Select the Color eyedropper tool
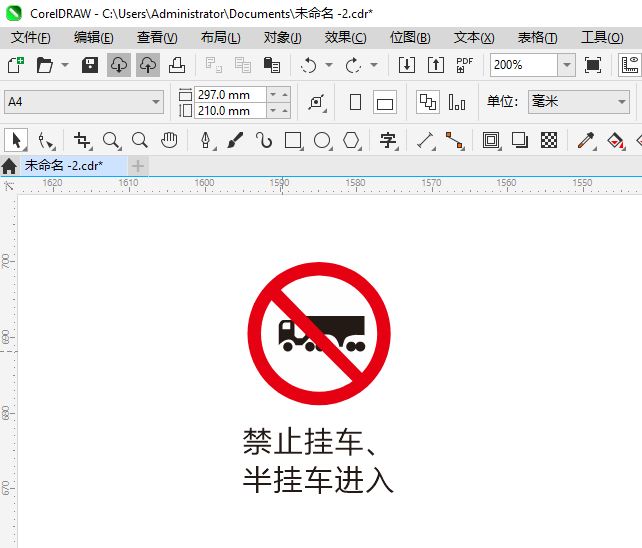 586,140
